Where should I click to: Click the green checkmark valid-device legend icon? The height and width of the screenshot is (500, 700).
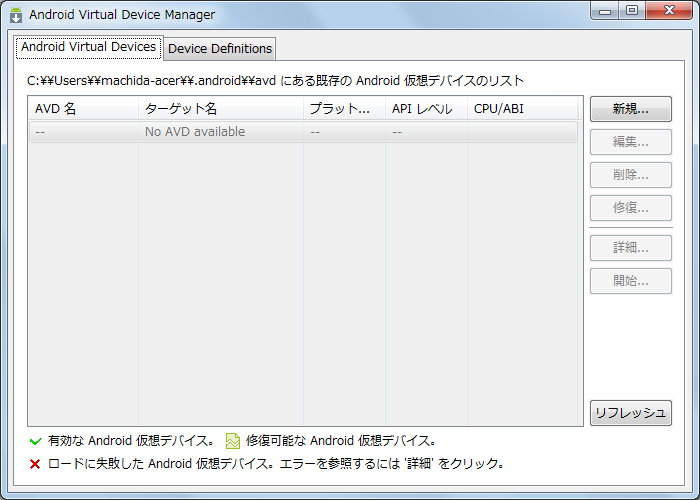coord(35,440)
